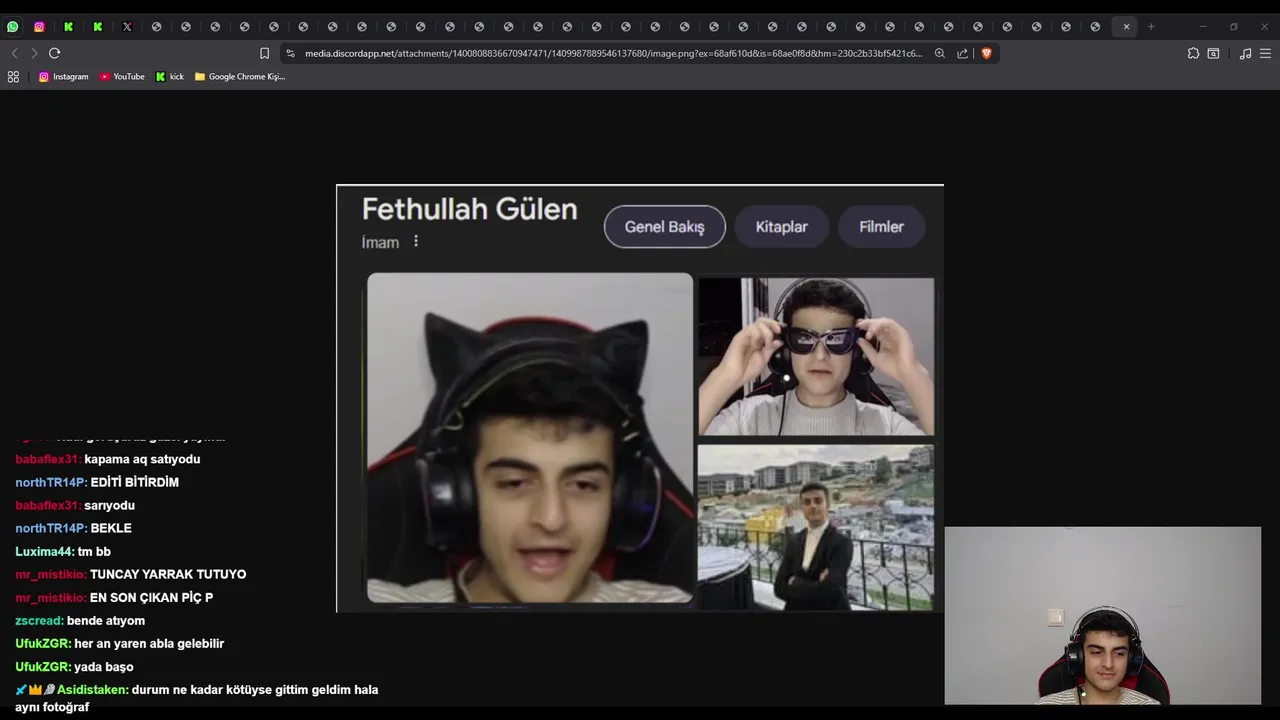Reload the current page
The height and width of the screenshot is (720, 1280).
coord(54,53)
